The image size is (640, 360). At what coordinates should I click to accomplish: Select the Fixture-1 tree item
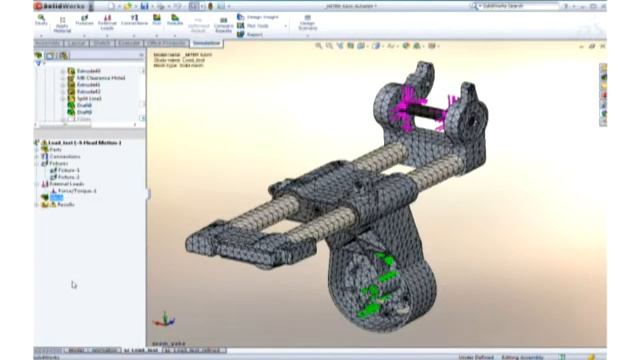pyautogui.click(x=64, y=171)
